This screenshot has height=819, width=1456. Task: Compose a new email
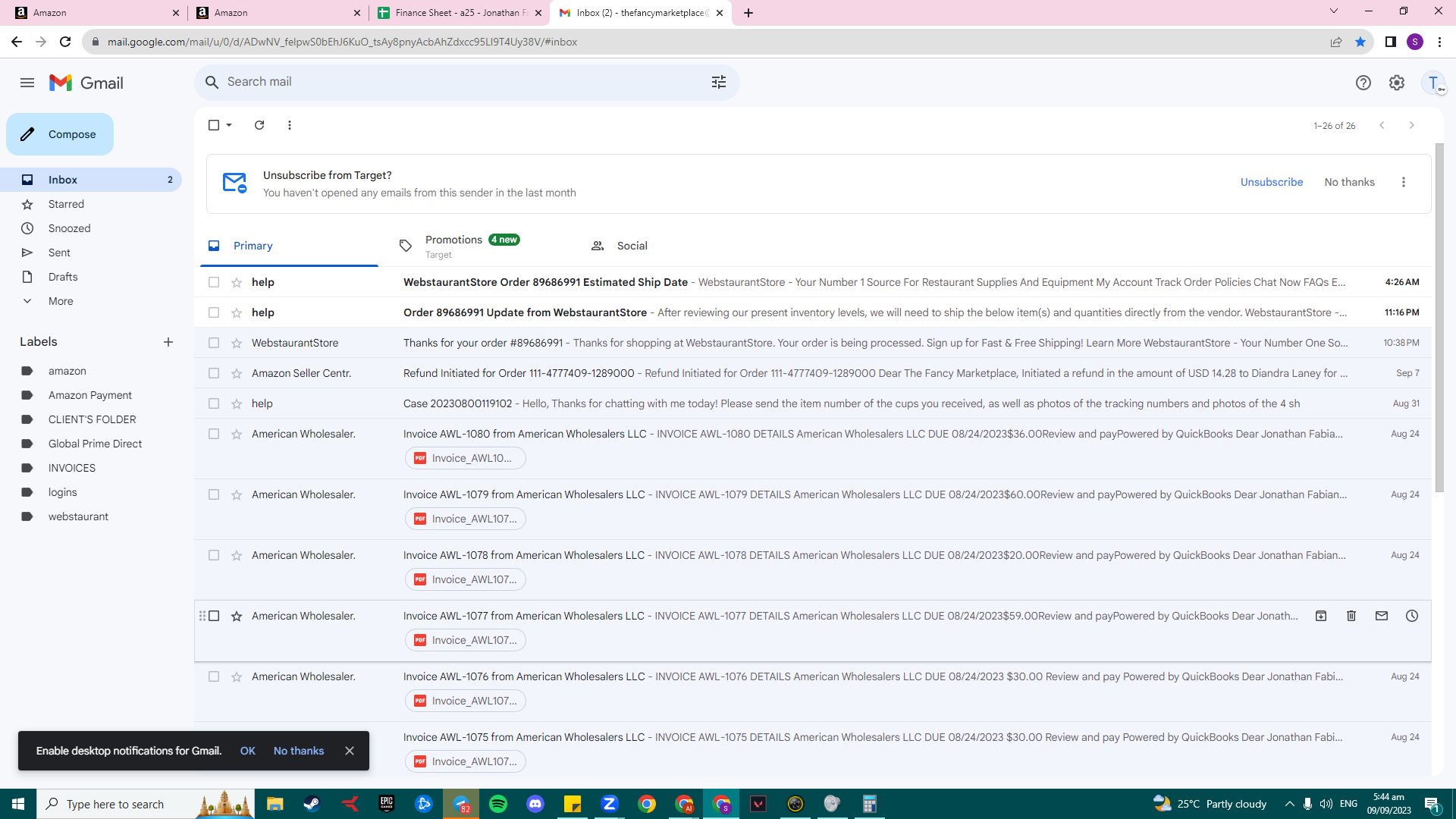pyautogui.click(x=60, y=134)
